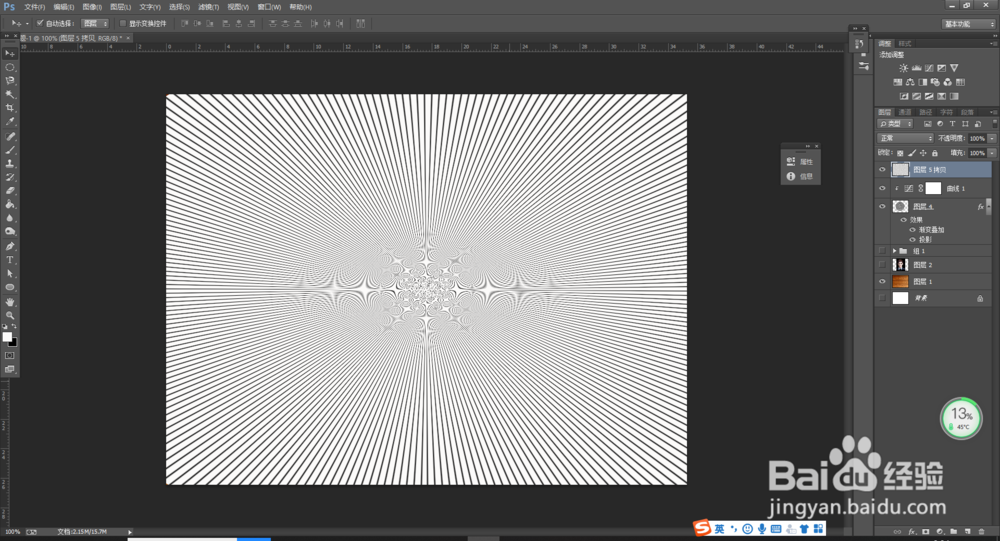Switch to the 通道 tab
Viewport: 1000px width, 541px height.
[x=905, y=112]
